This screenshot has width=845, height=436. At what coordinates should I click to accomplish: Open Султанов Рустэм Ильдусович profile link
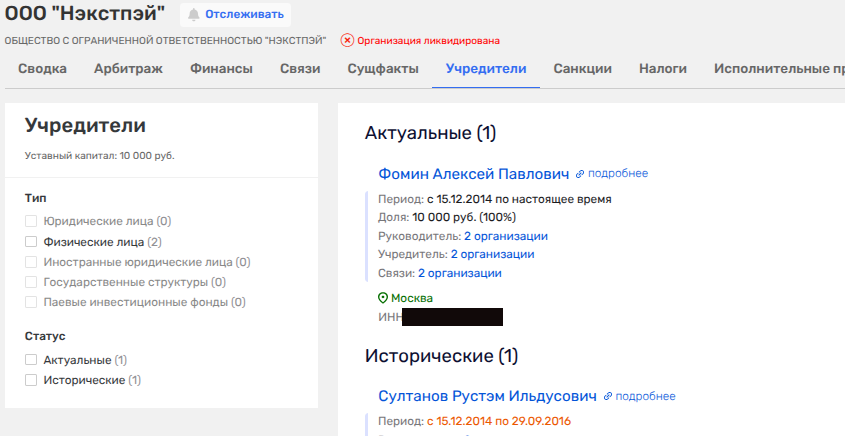[x=487, y=397]
